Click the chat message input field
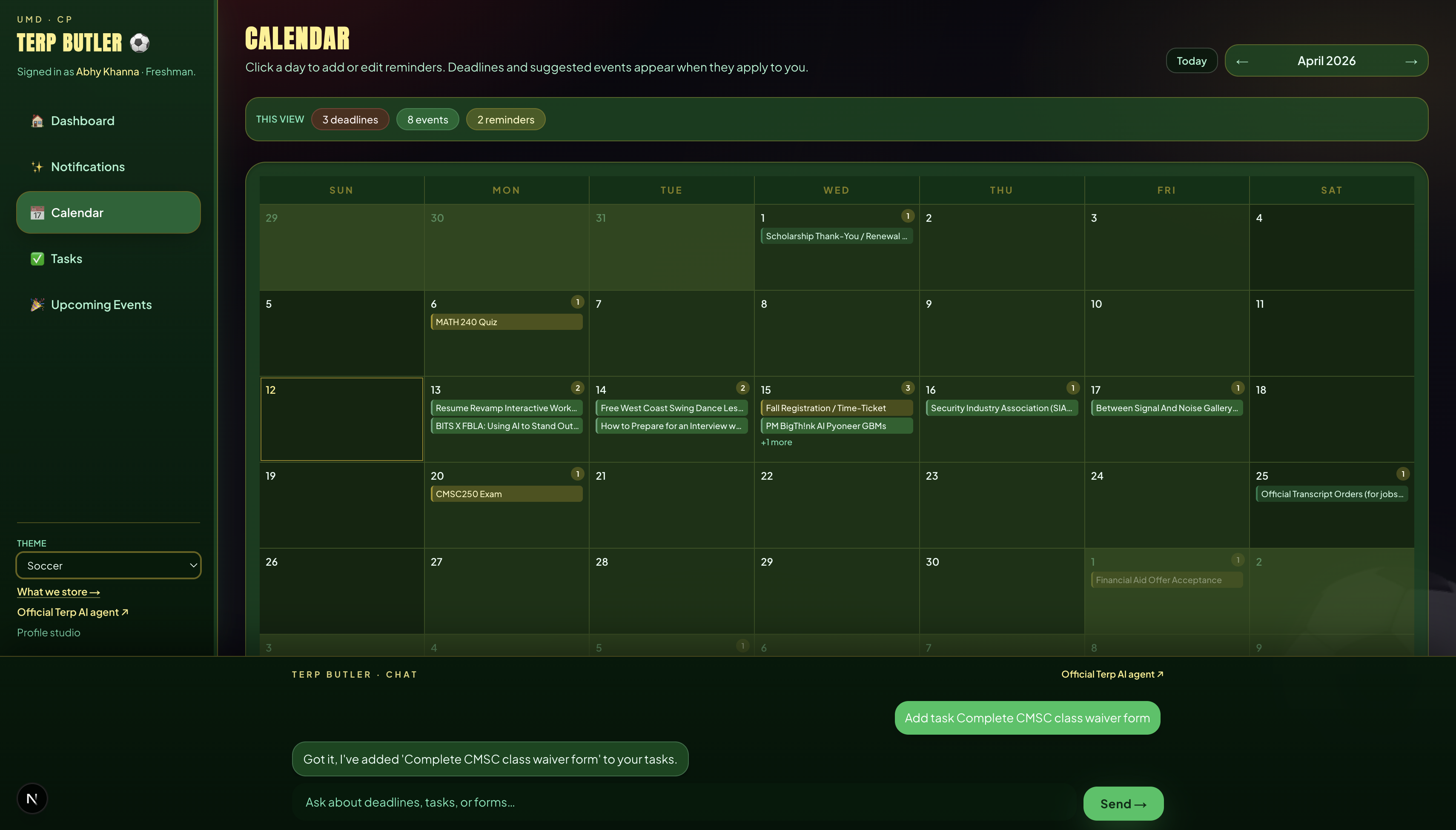The width and height of the screenshot is (1456, 830). point(684,803)
